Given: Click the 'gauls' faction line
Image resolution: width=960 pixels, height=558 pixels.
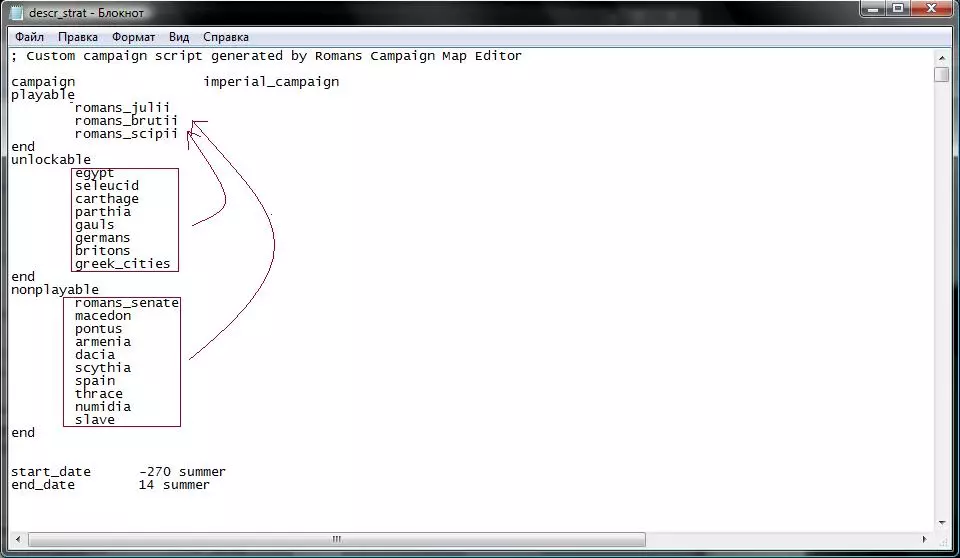Looking at the screenshot, I should [x=94, y=225].
